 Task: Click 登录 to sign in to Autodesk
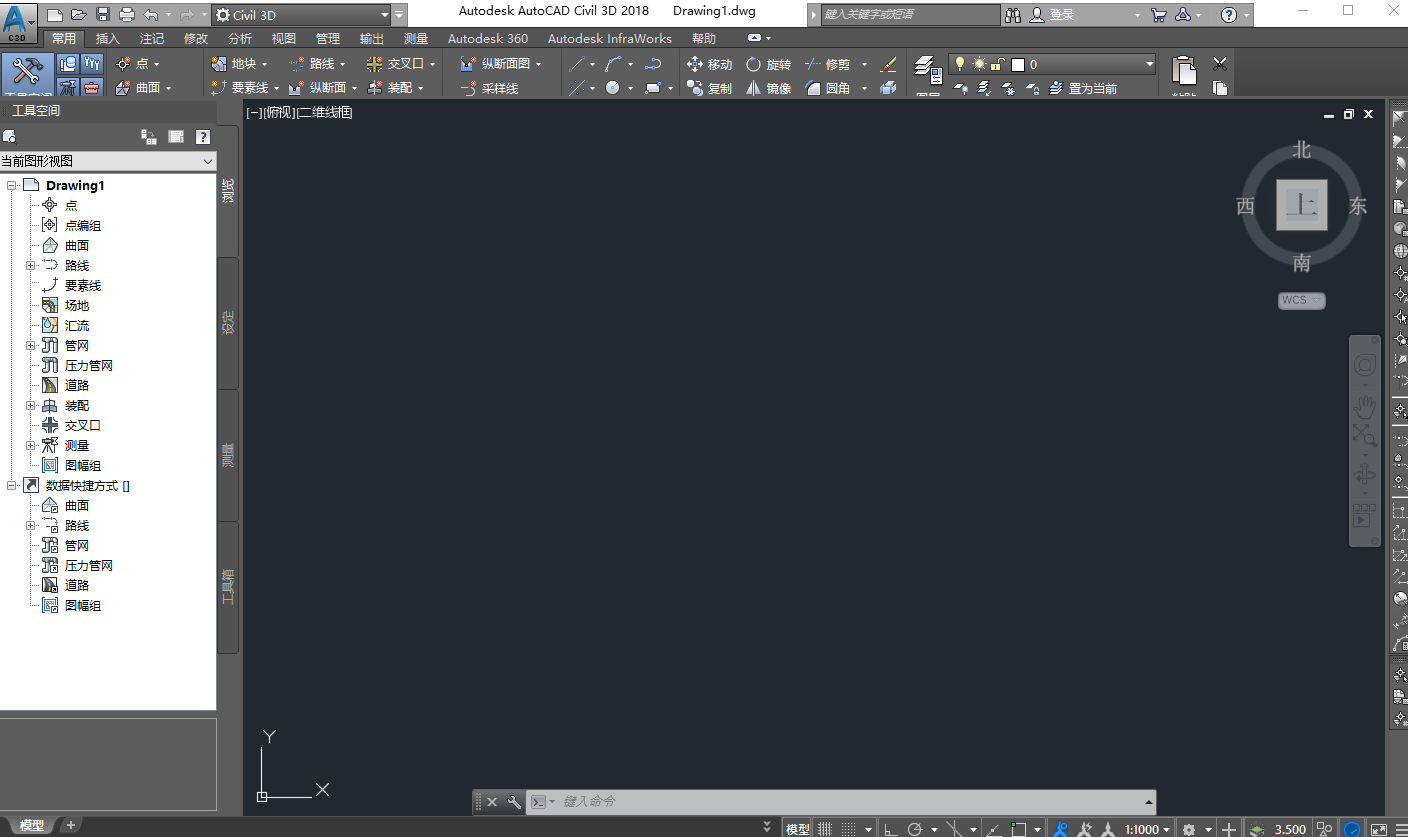[x=1062, y=14]
